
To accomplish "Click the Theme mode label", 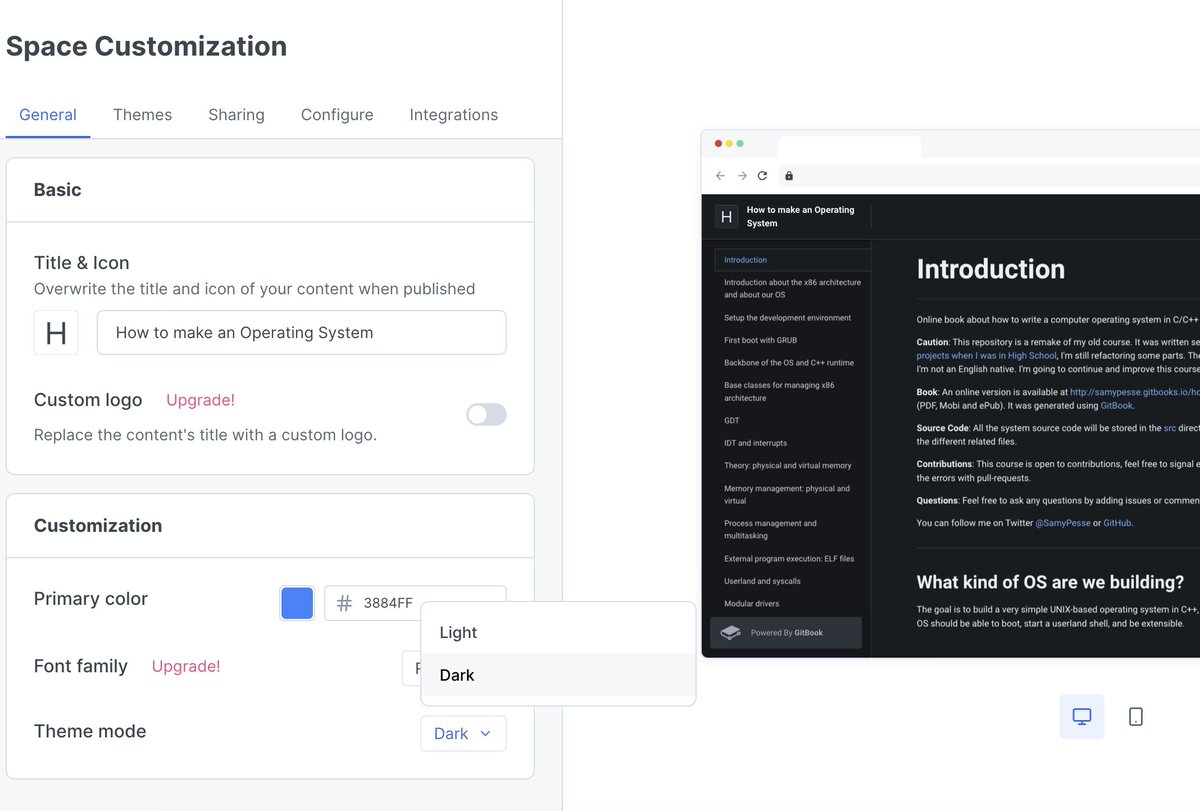I will click(90, 732).
